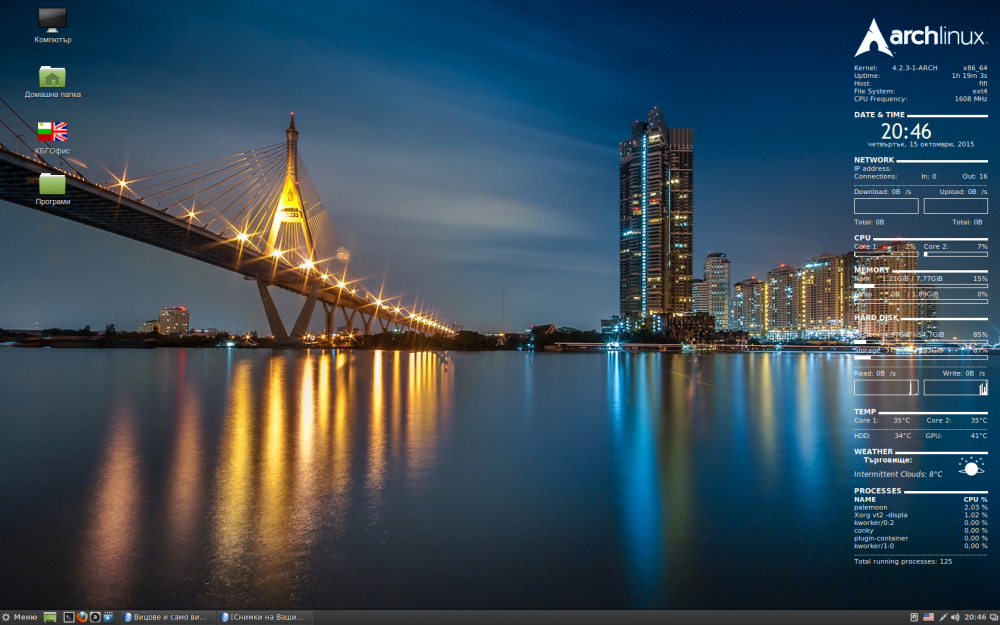Open the Компютър desktop icon
This screenshot has width=1000, height=625.
[x=52, y=26]
